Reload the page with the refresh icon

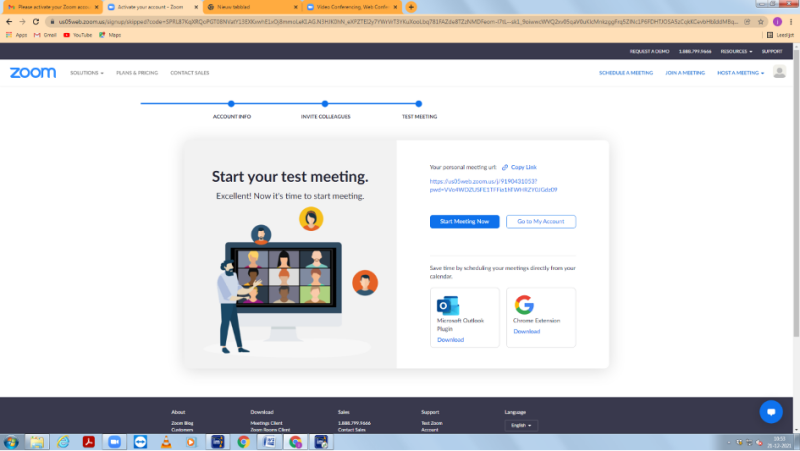[x=36, y=21]
